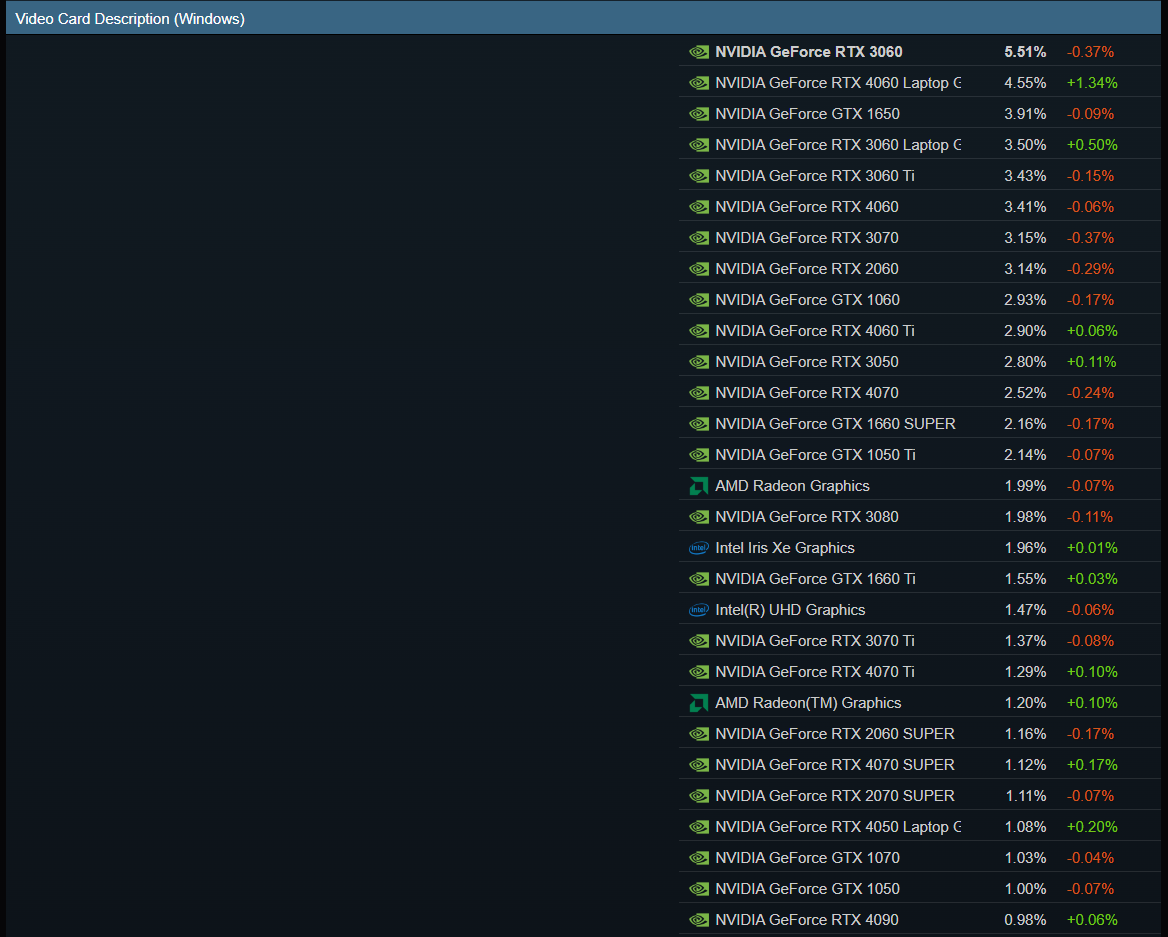Select the NVIDIA GeForce RTX 3060 Laptop name

[x=838, y=144]
